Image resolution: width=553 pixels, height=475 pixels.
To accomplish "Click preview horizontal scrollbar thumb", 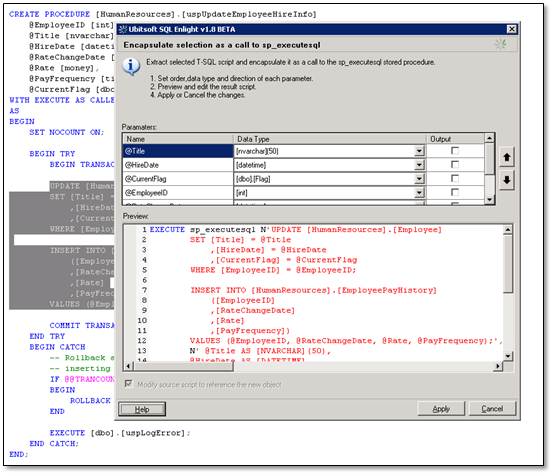I will 183,366.
